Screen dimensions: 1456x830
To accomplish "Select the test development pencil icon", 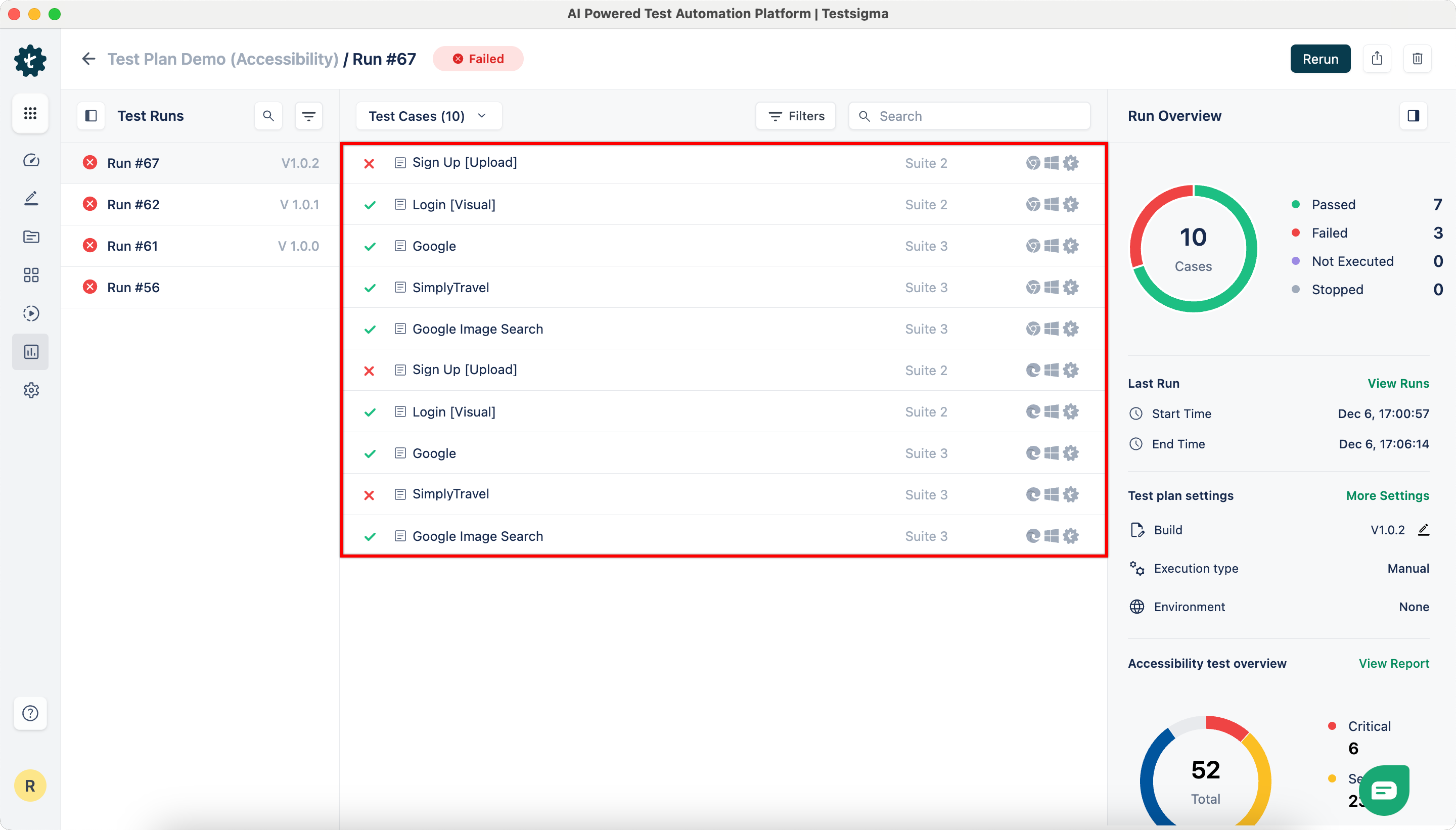I will [31, 198].
